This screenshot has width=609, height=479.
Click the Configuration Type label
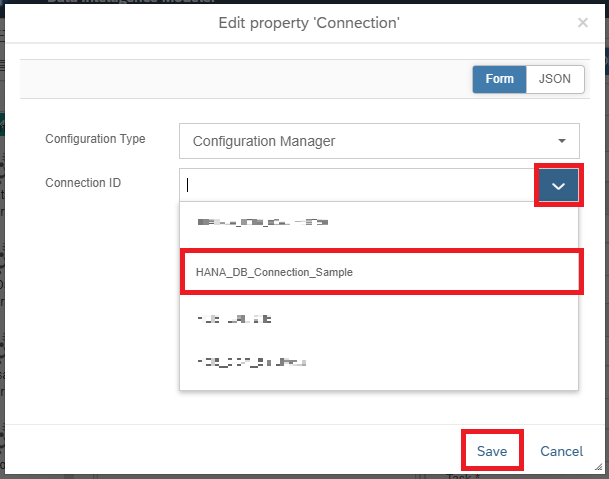pyautogui.click(x=95, y=139)
